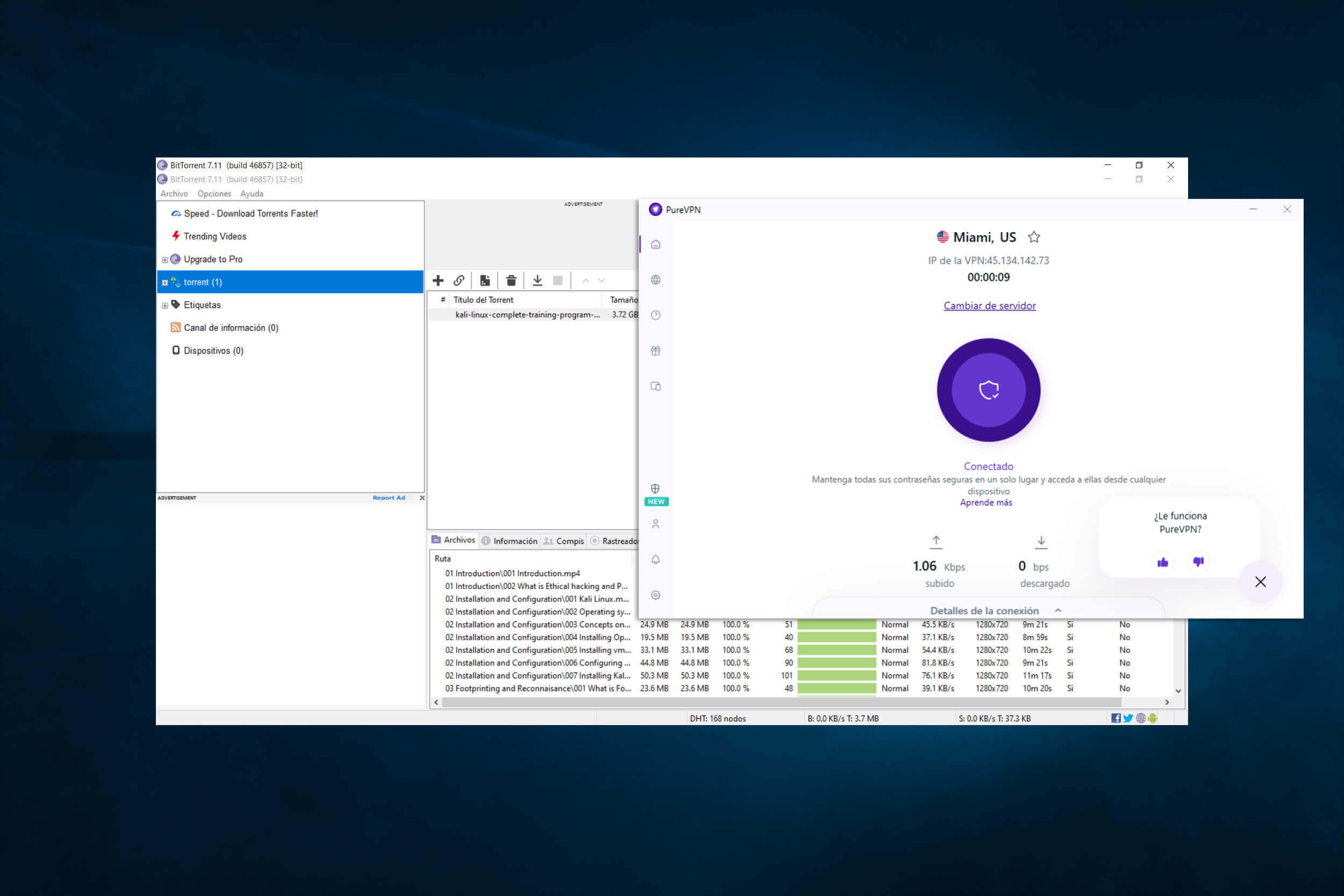Click scroll down arrow in files list
The height and width of the screenshot is (896, 1344).
1178,691
